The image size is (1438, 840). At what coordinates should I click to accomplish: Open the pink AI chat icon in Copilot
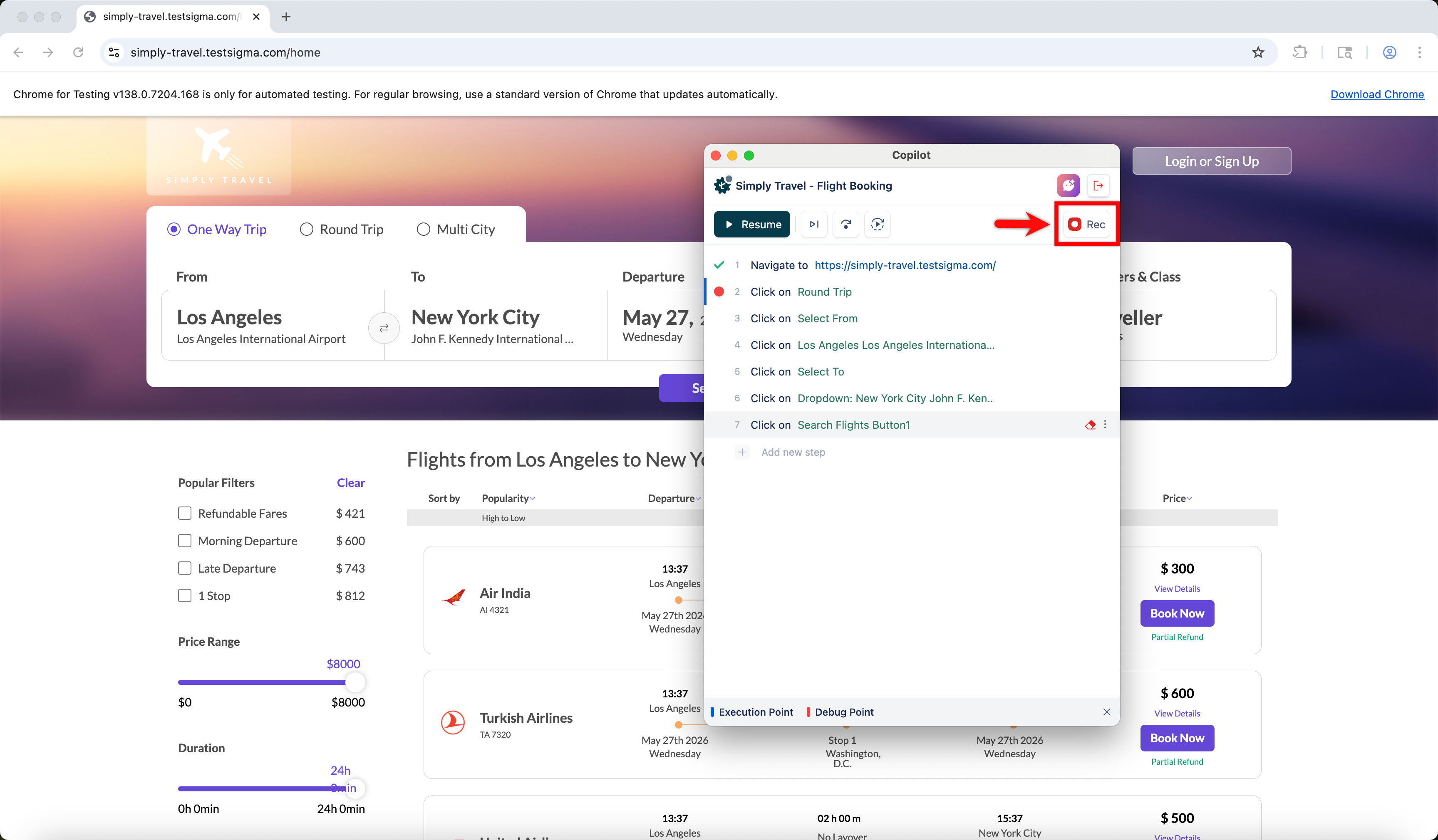click(1068, 185)
